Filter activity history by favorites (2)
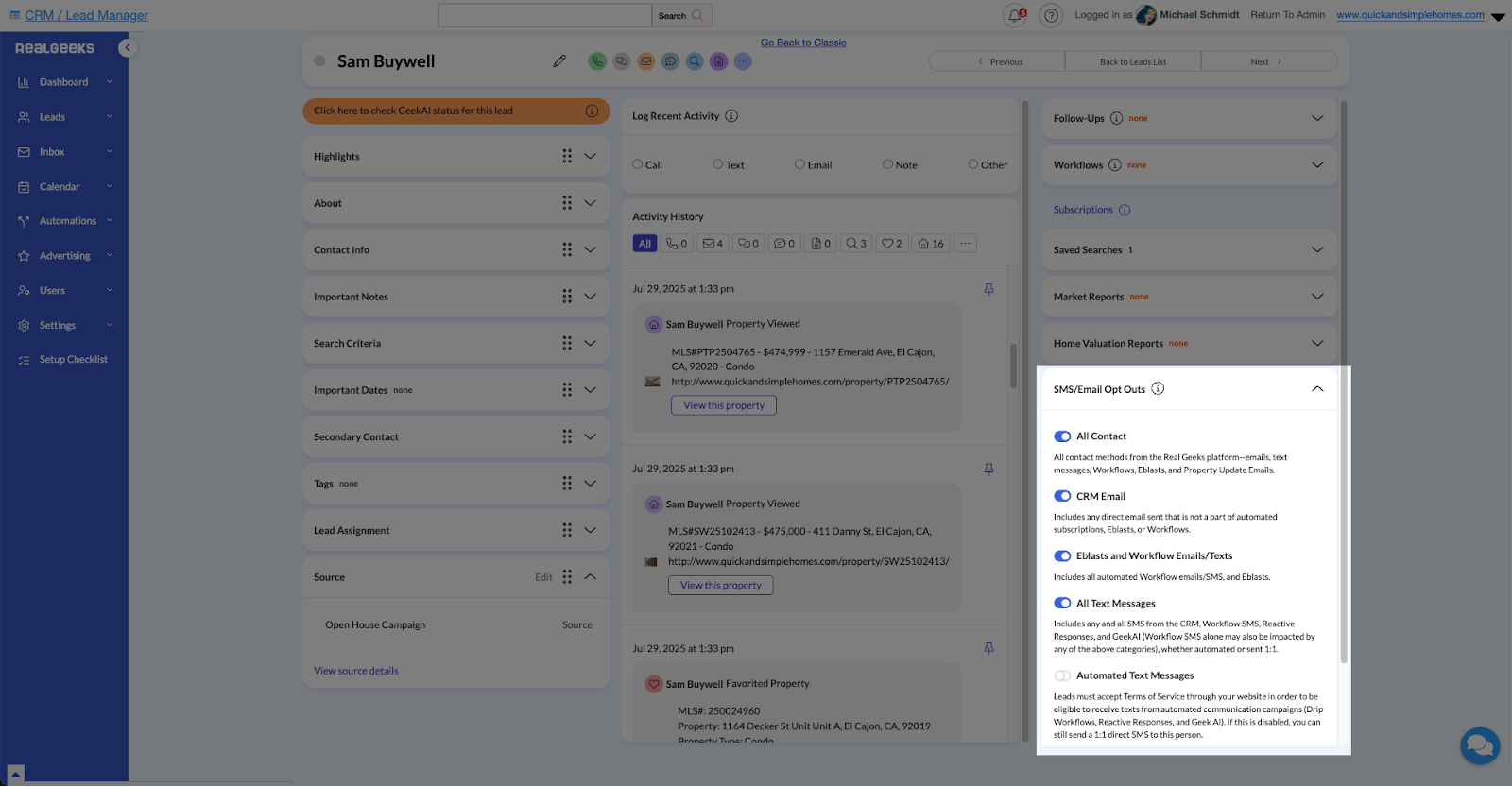This screenshot has width=1512, height=786. [x=891, y=244]
